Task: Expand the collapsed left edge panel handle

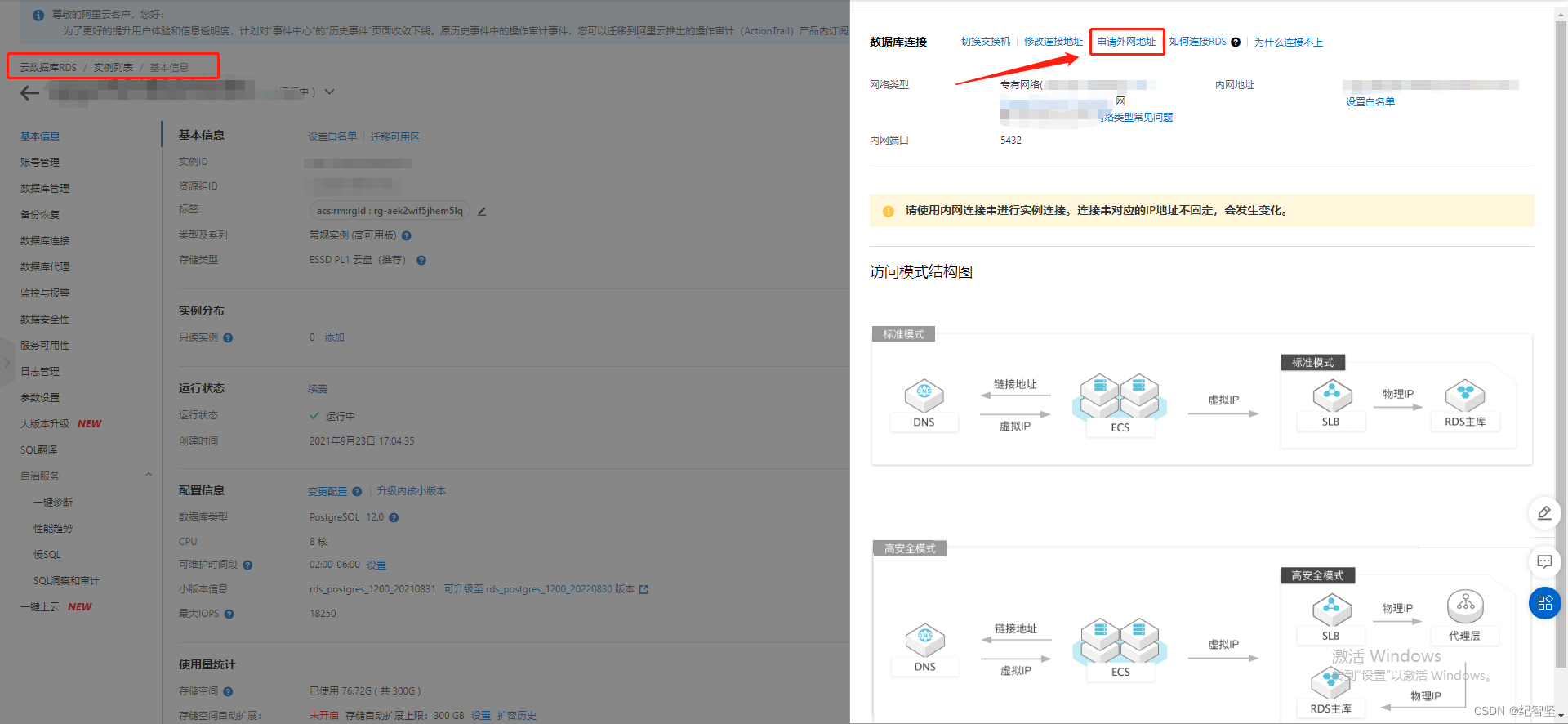Action: point(7,363)
